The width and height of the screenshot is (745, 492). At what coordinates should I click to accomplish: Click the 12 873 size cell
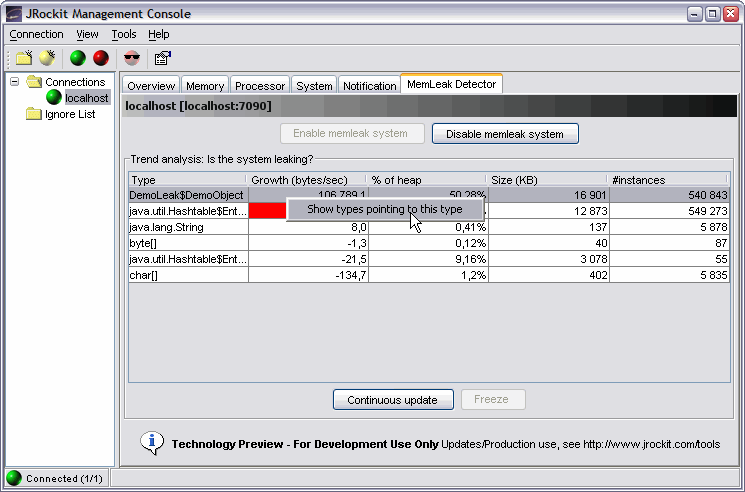click(549, 211)
